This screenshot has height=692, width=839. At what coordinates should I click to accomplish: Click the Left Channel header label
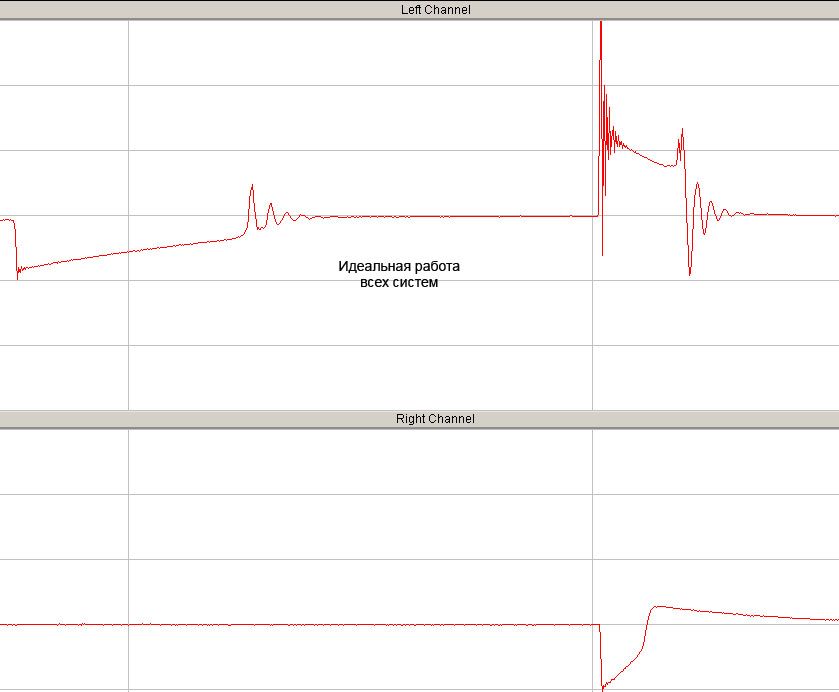(x=436, y=10)
